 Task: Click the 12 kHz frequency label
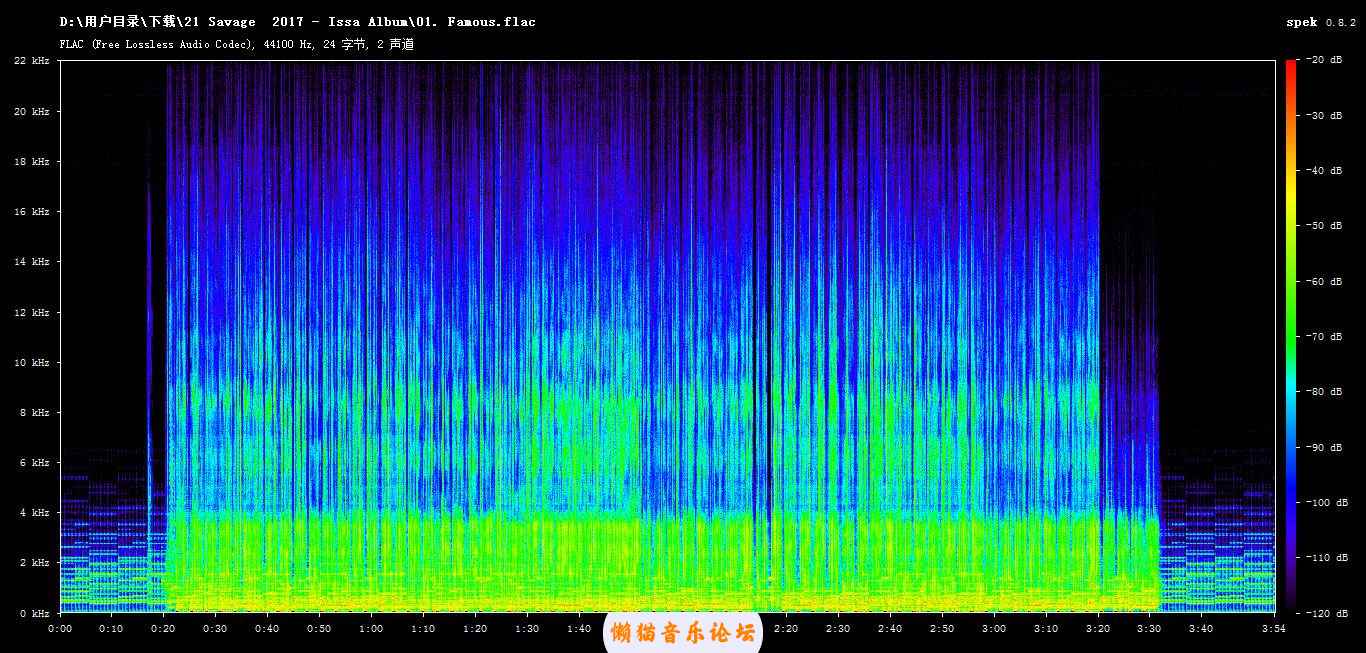[32, 312]
